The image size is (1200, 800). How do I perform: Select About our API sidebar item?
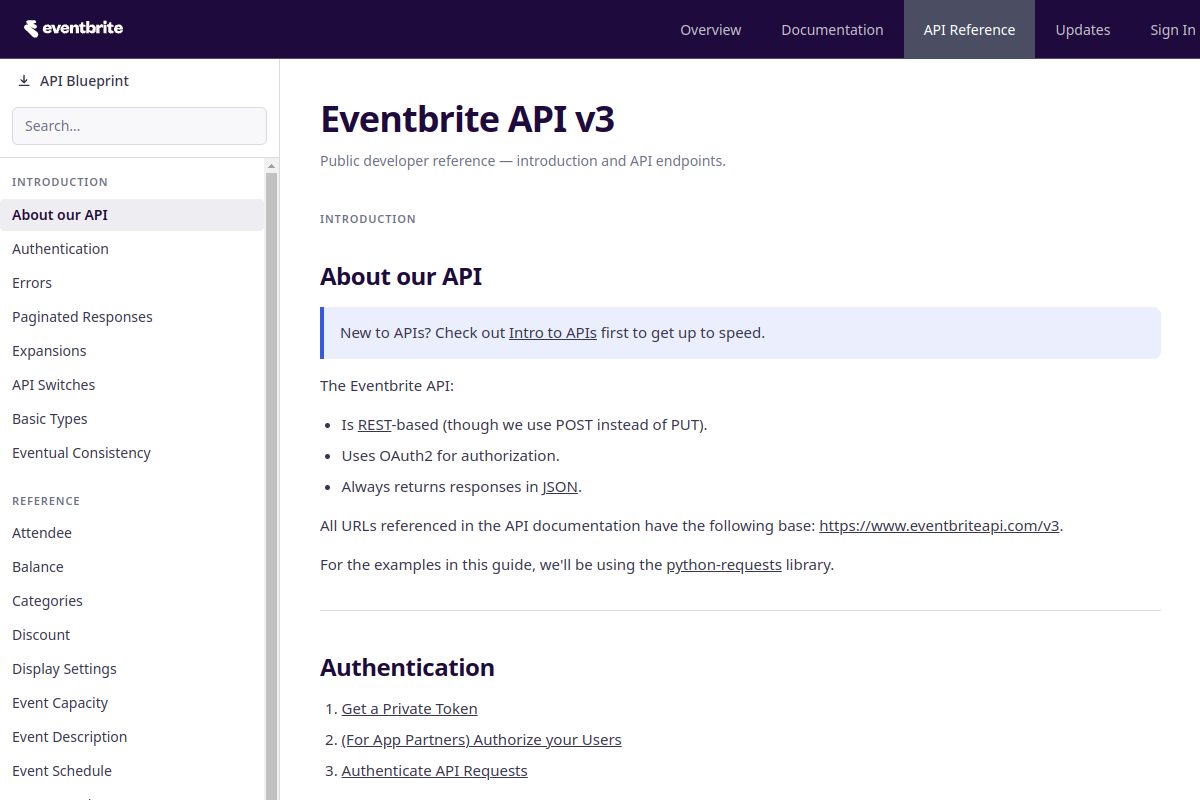132,215
